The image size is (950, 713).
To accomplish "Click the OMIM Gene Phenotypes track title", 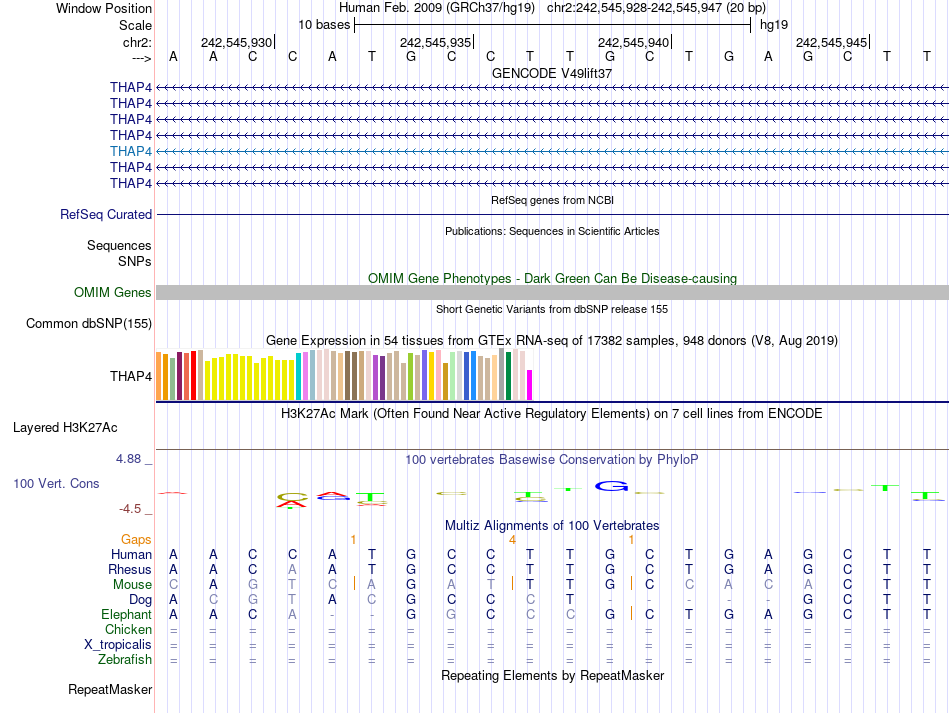I will click(552, 278).
